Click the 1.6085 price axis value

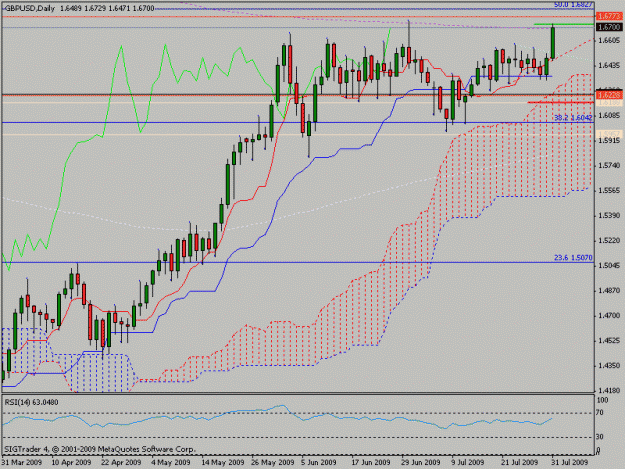point(609,116)
